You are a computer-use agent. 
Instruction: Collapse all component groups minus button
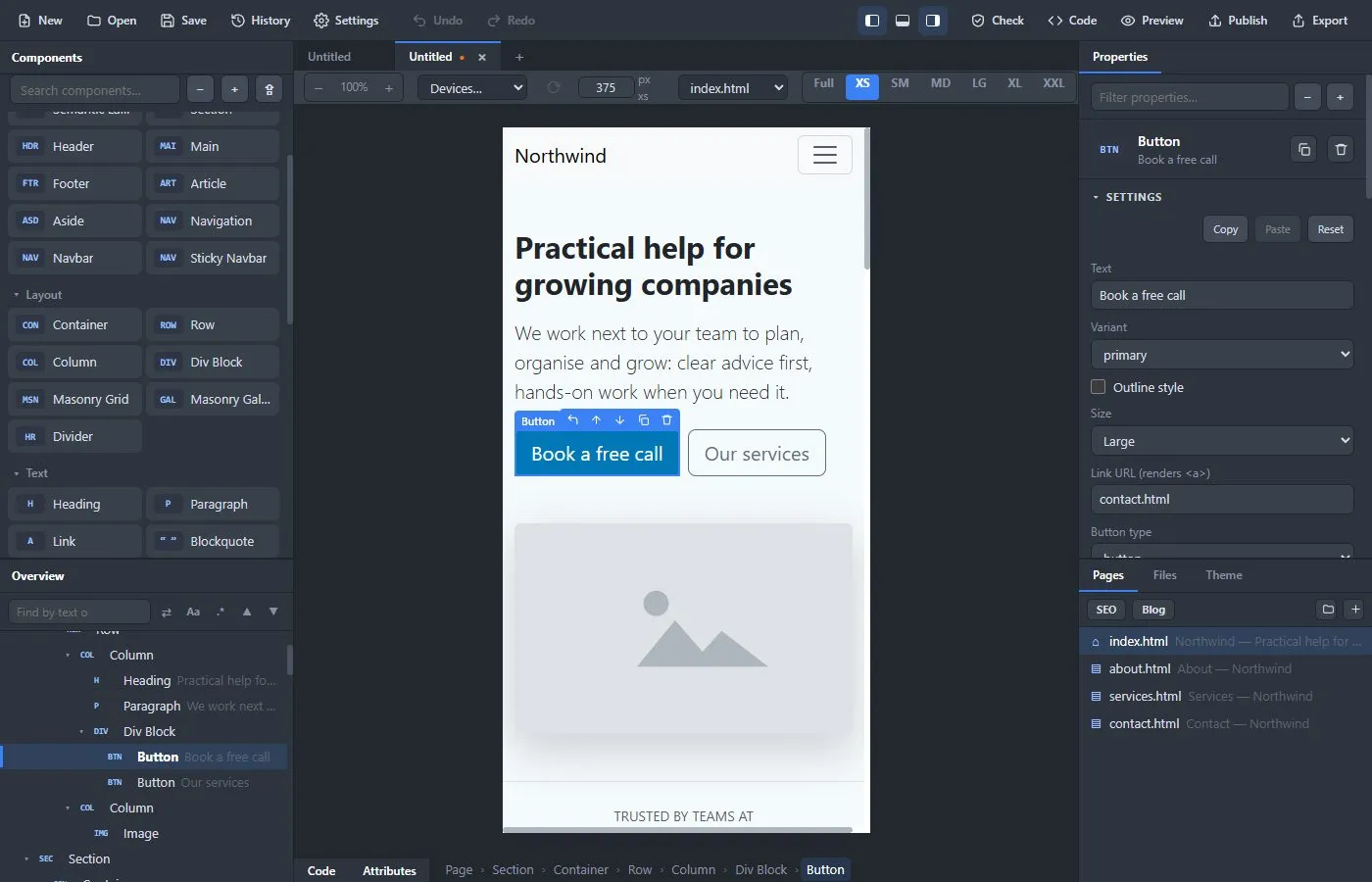[x=200, y=90]
